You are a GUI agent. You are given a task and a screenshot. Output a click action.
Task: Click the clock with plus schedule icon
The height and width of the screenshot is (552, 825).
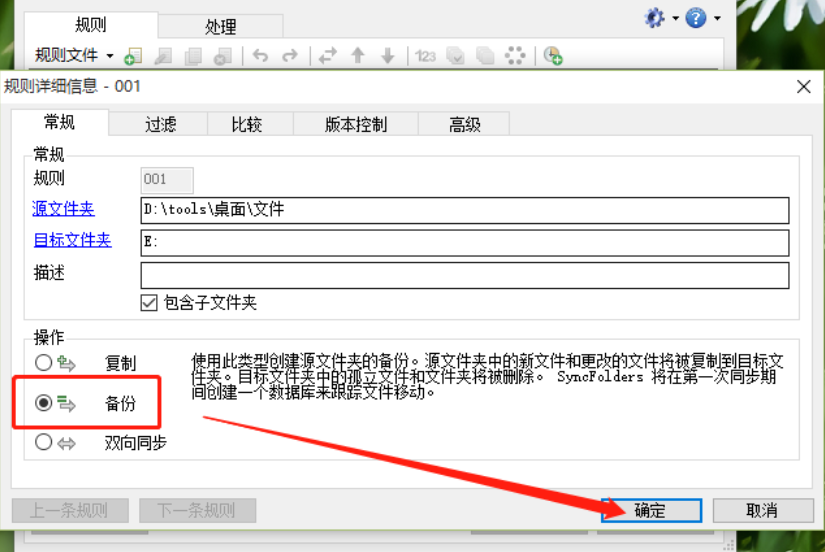pos(553,56)
